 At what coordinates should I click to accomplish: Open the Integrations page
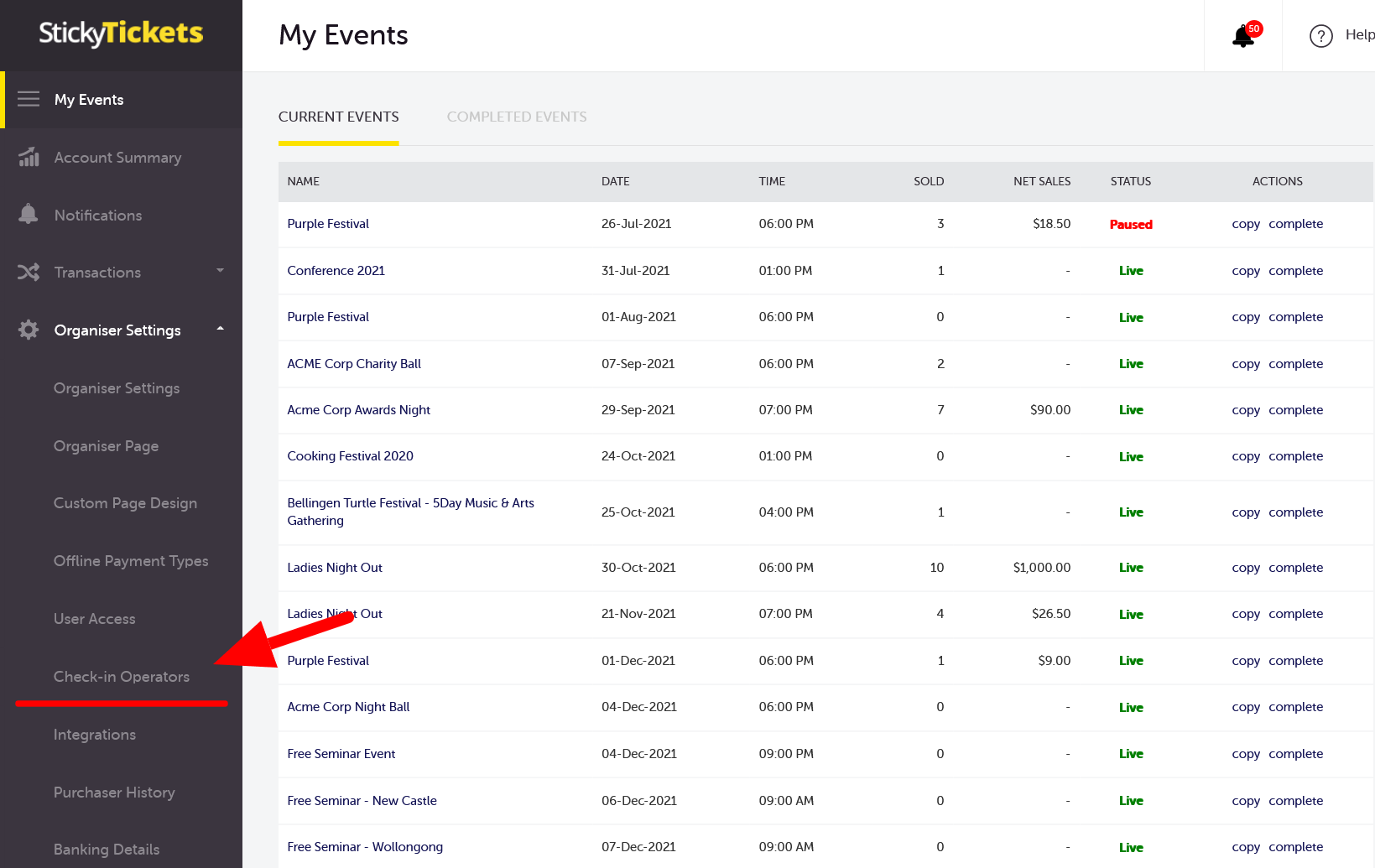point(95,735)
